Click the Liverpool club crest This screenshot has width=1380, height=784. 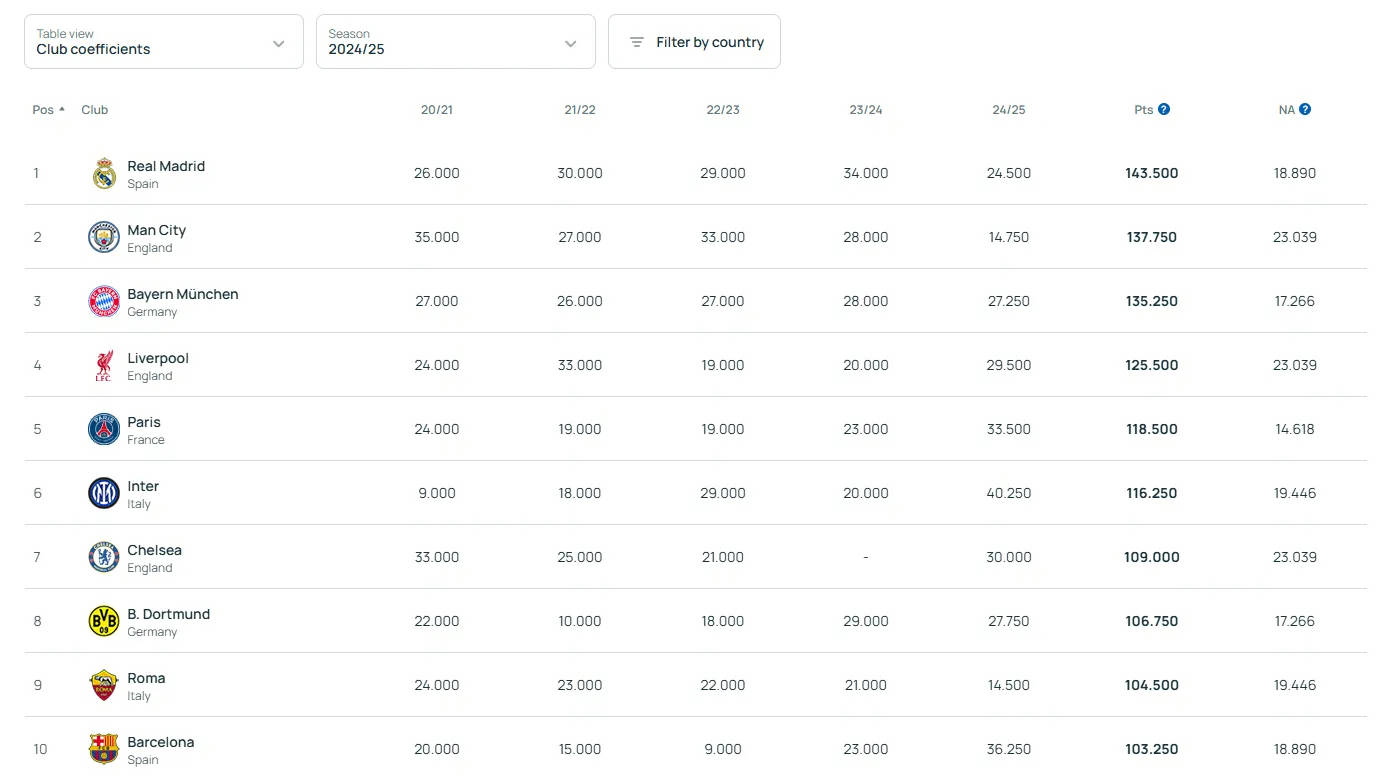104,365
